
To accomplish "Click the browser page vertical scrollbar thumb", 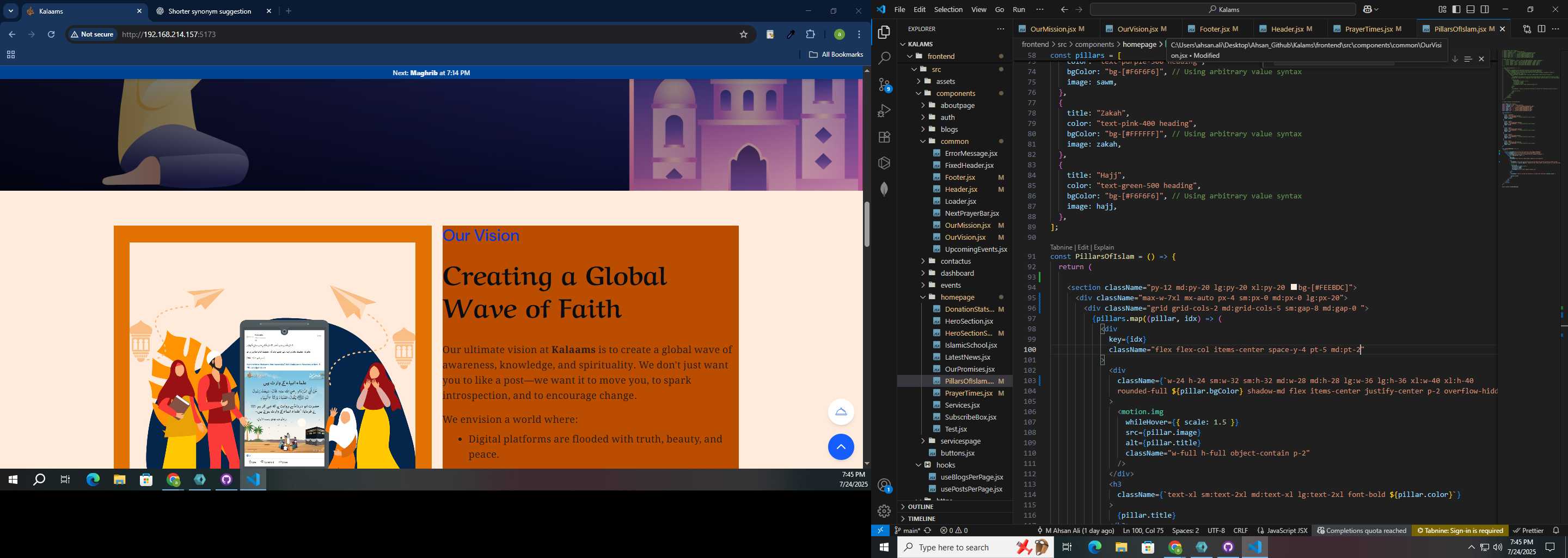I will click(x=867, y=223).
